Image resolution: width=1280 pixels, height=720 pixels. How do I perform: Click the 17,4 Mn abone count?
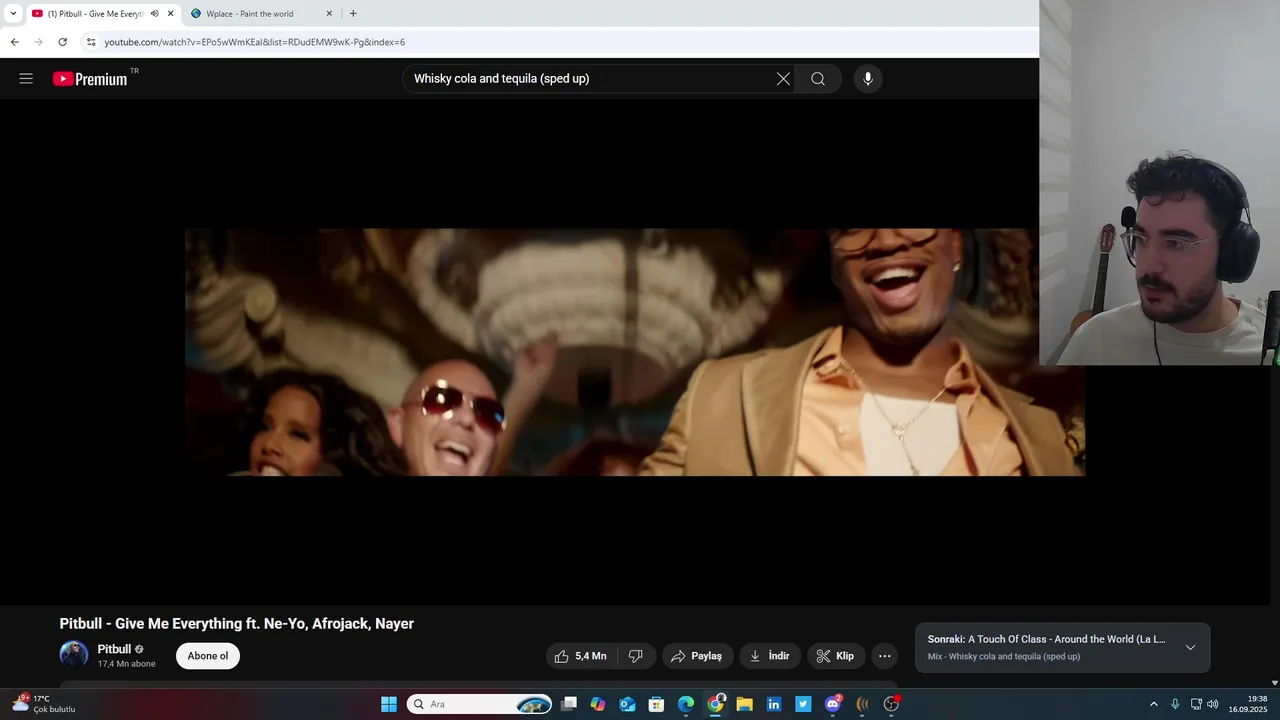point(126,664)
